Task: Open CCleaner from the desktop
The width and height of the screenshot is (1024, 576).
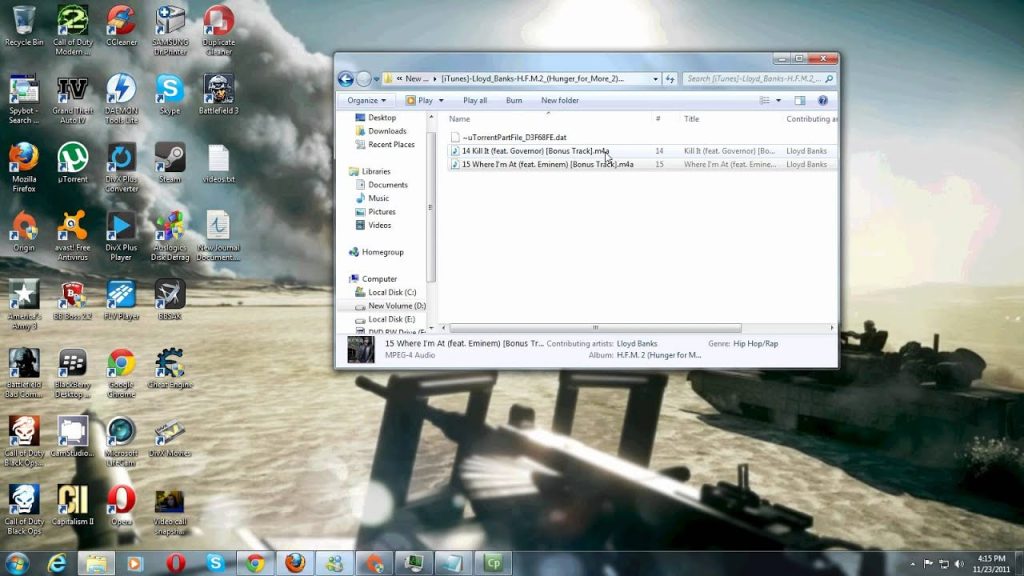Action: pyautogui.click(x=120, y=22)
